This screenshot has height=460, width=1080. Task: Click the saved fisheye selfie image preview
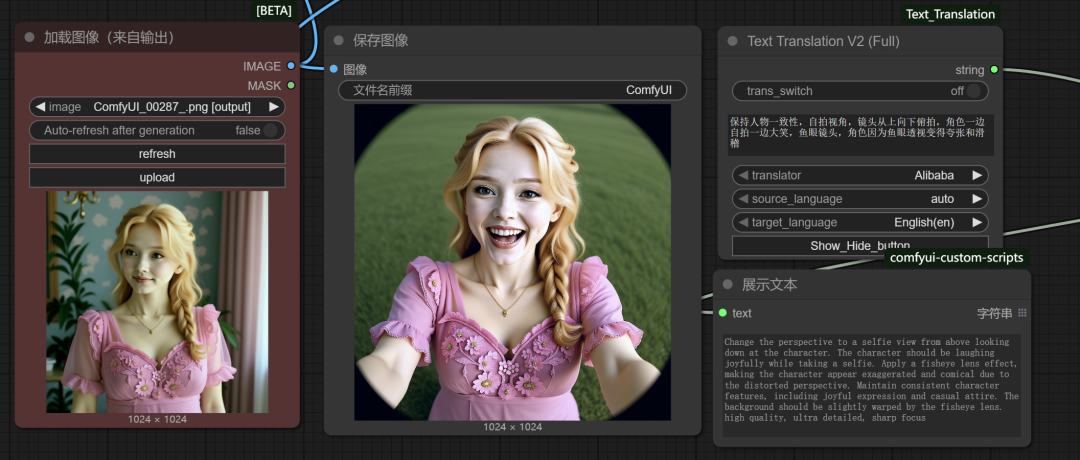click(512, 262)
